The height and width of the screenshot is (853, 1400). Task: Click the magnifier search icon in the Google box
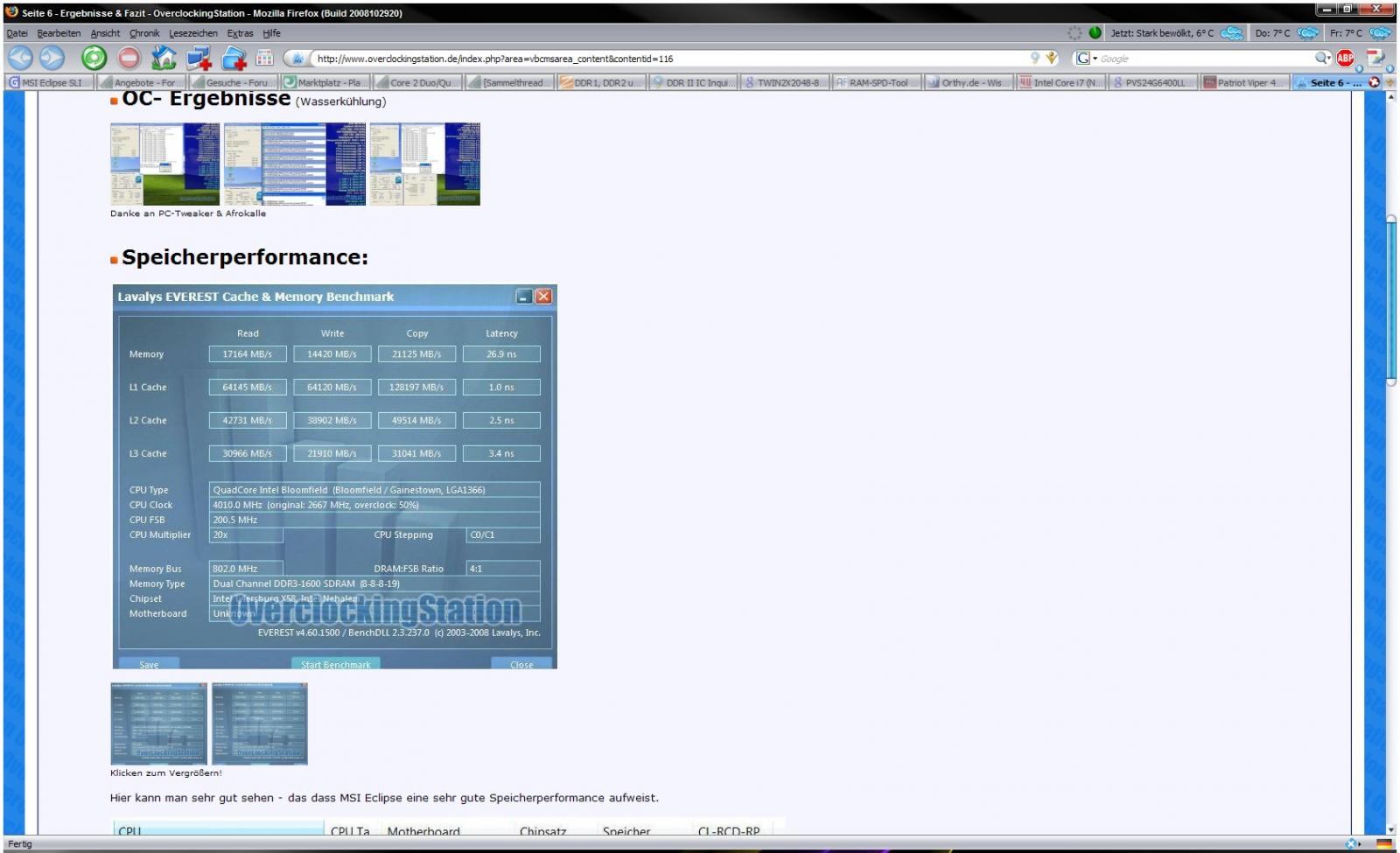click(x=1321, y=59)
